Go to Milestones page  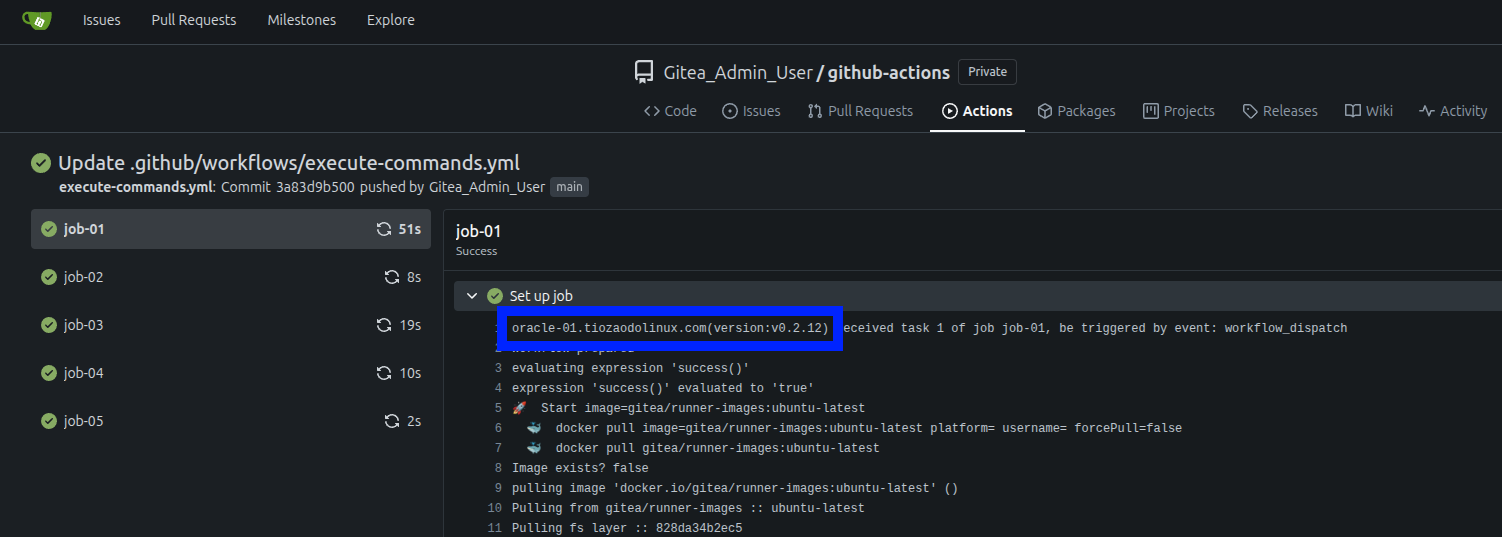(x=302, y=20)
